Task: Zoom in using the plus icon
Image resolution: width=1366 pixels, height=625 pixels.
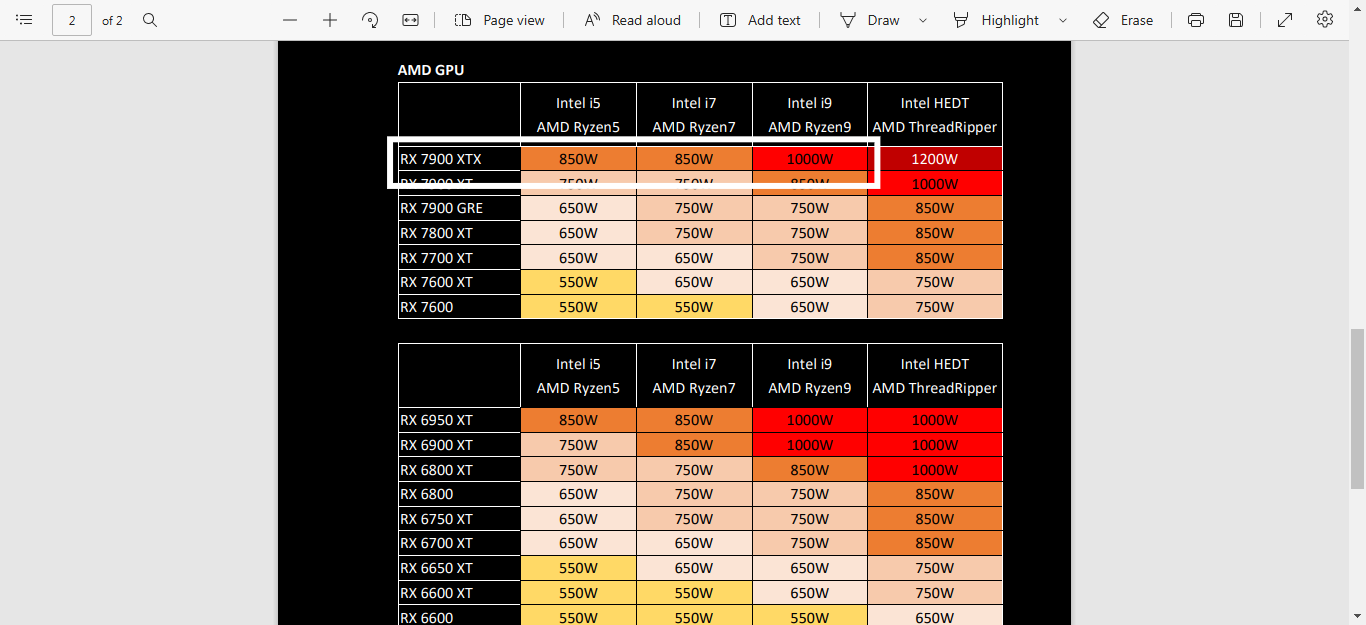Action: [330, 20]
